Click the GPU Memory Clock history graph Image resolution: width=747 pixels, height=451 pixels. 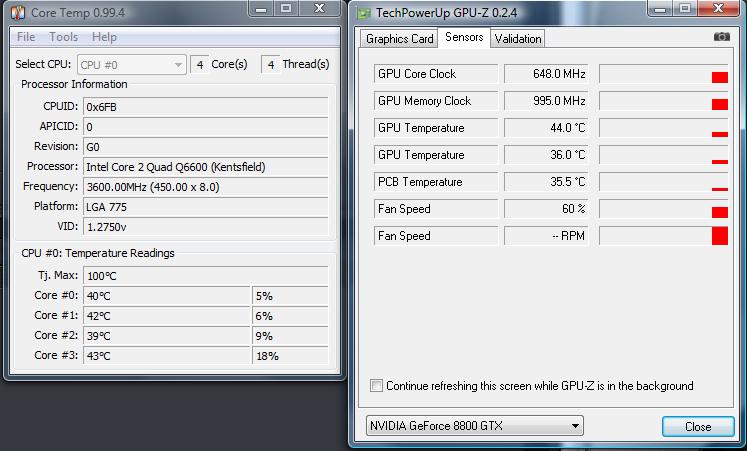pyautogui.click(x=664, y=101)
